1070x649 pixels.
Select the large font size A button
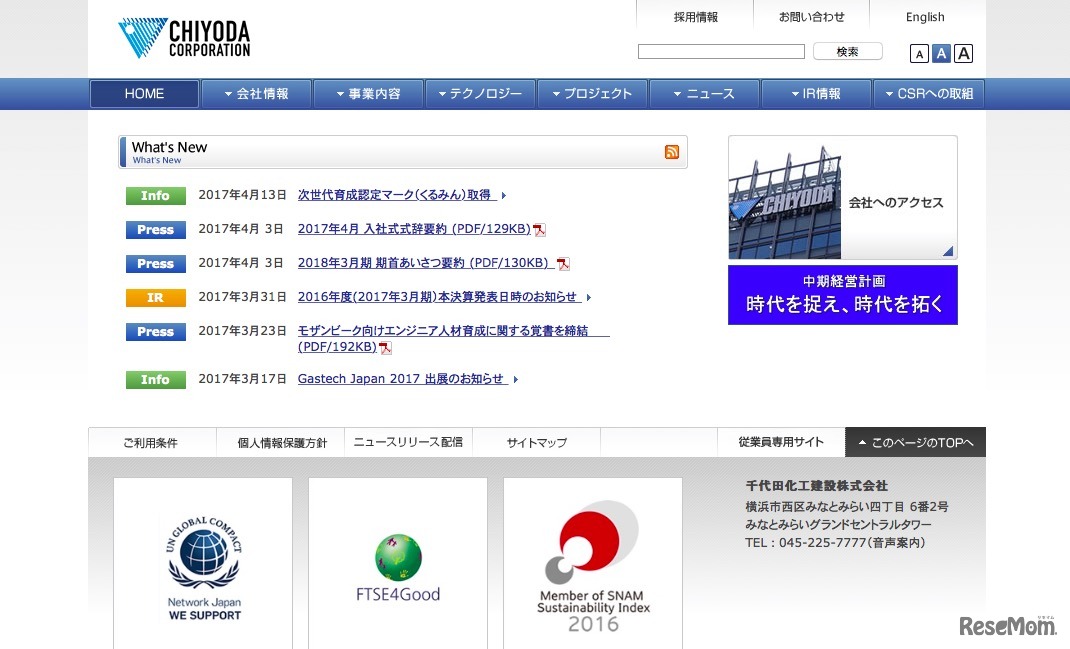(964, 53)
